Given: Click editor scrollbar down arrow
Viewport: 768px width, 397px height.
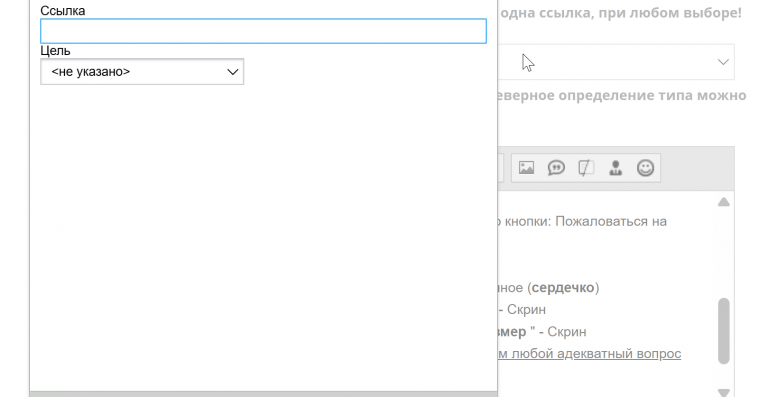Looking at the screenshot, I should coord(724,392).
